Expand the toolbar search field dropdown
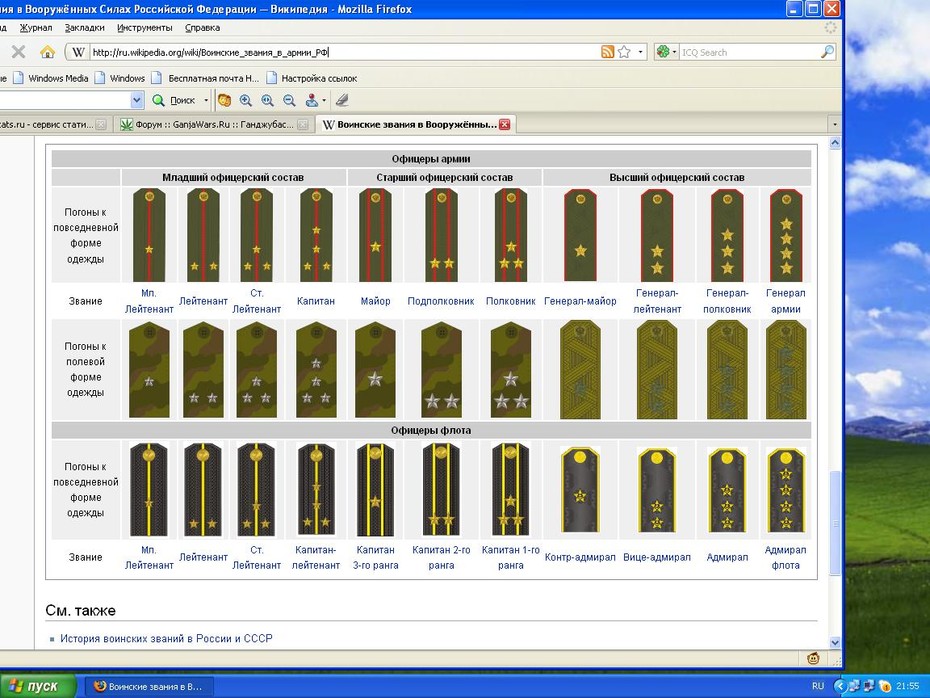930x698 pixels. click(x=137, y=100)
